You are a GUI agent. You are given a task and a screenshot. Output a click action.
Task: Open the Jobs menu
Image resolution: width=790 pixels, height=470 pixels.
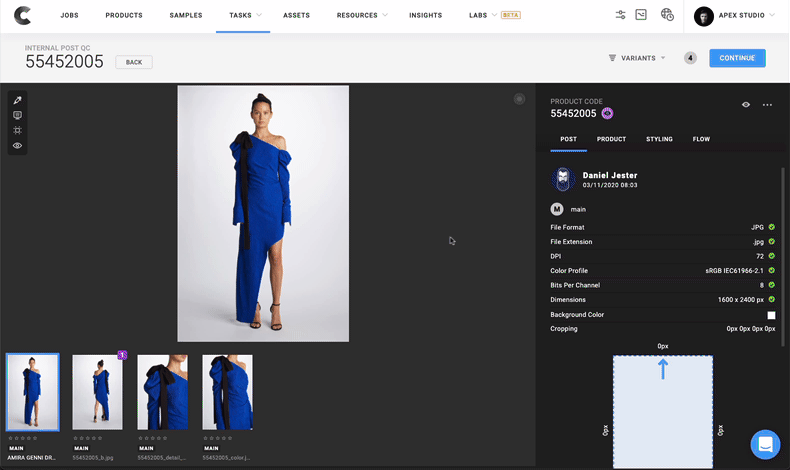(70, 15)
